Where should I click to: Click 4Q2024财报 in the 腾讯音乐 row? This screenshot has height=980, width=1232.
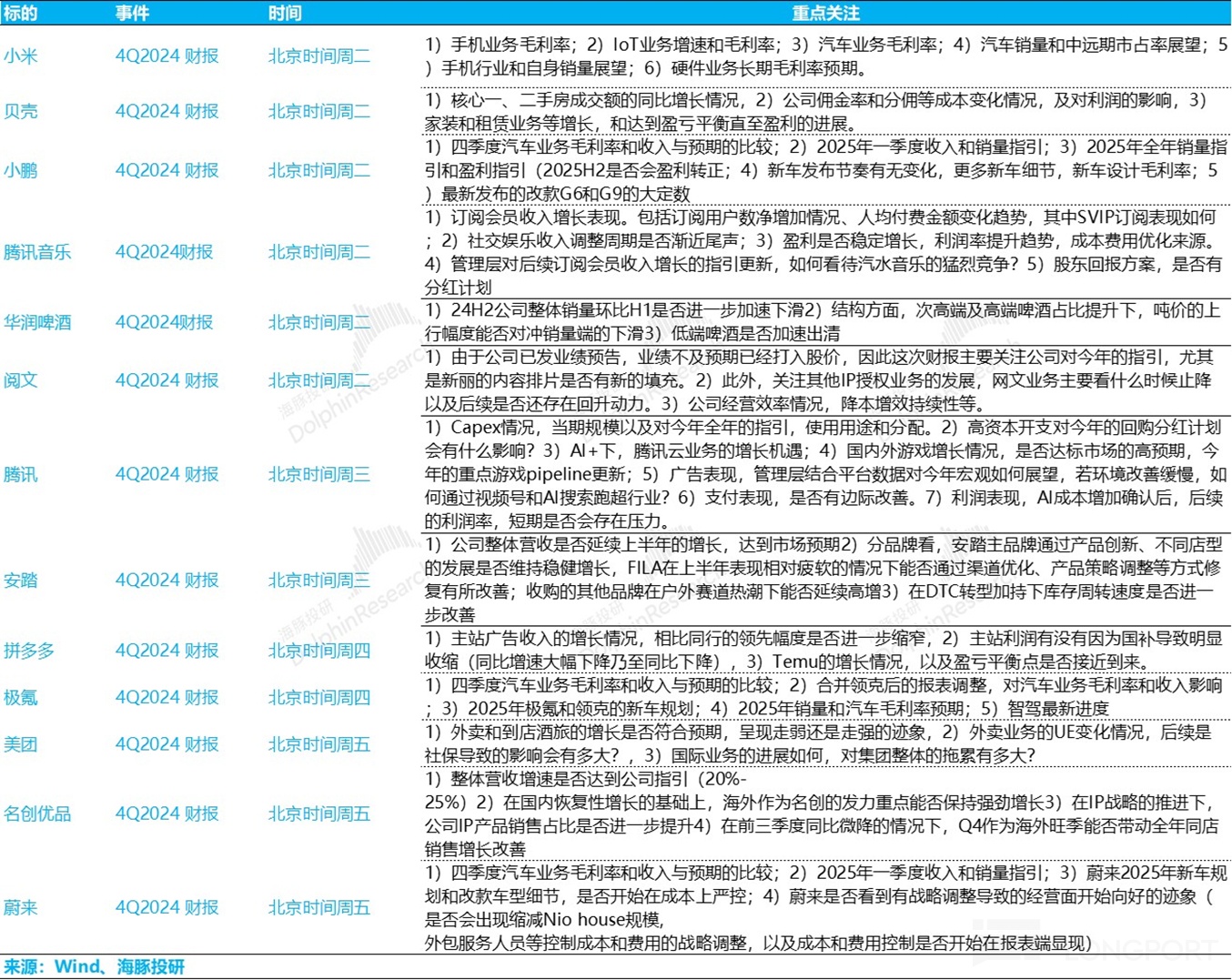coord(165,252)
